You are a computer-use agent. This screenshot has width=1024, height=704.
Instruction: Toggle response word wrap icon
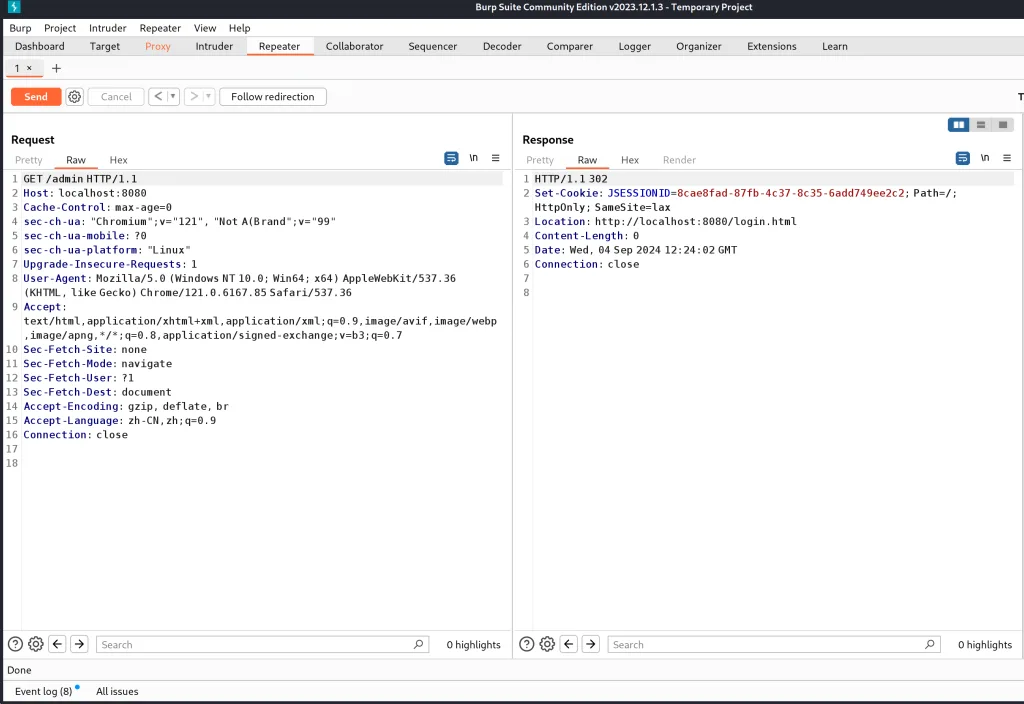pyautogui.click(x=963, y=158)
